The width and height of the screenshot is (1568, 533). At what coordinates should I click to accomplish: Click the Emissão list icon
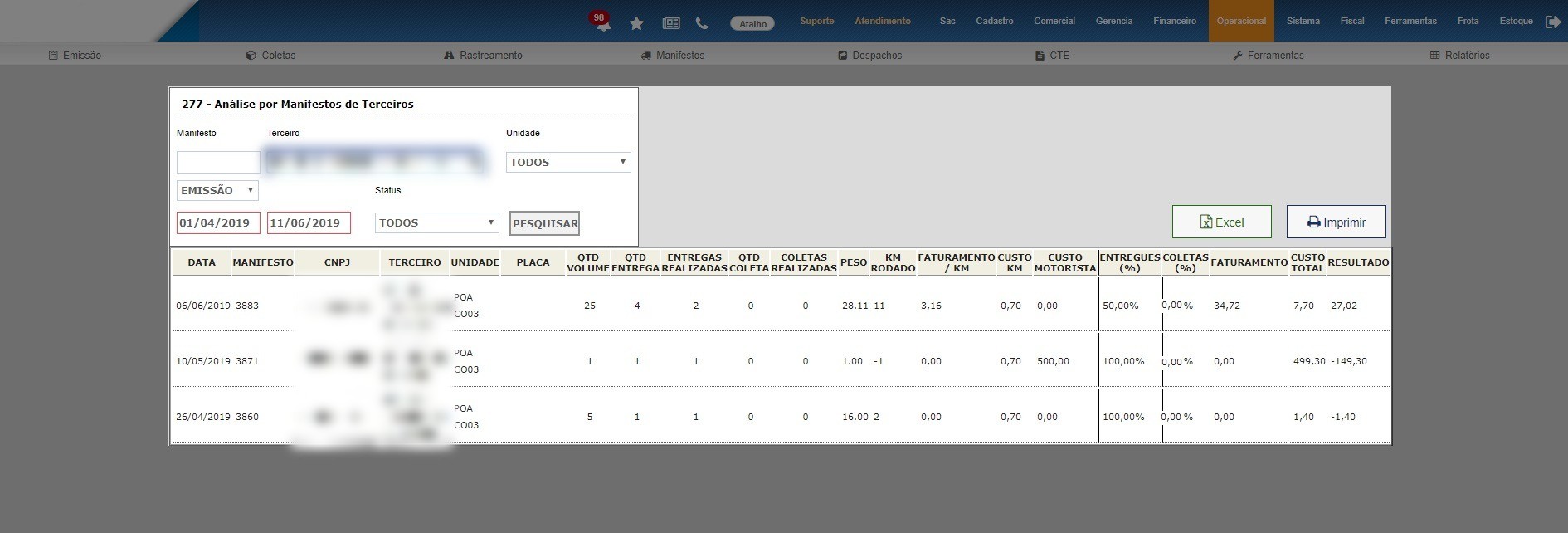point(53,56)
